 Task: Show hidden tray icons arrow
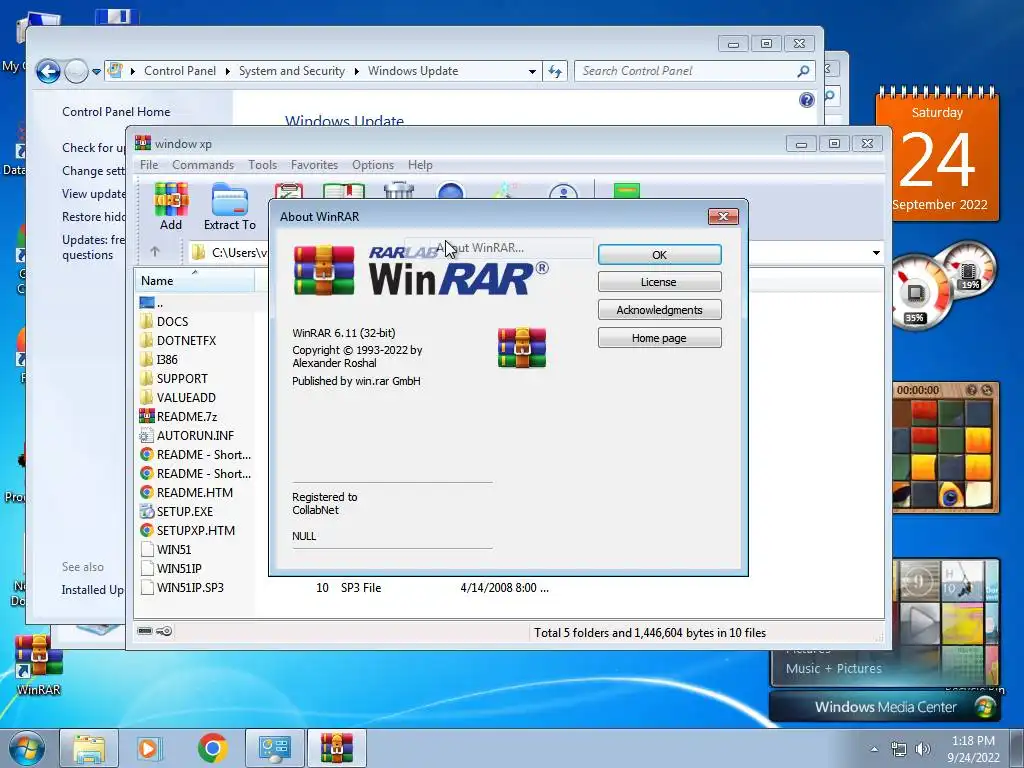[874, 749]
